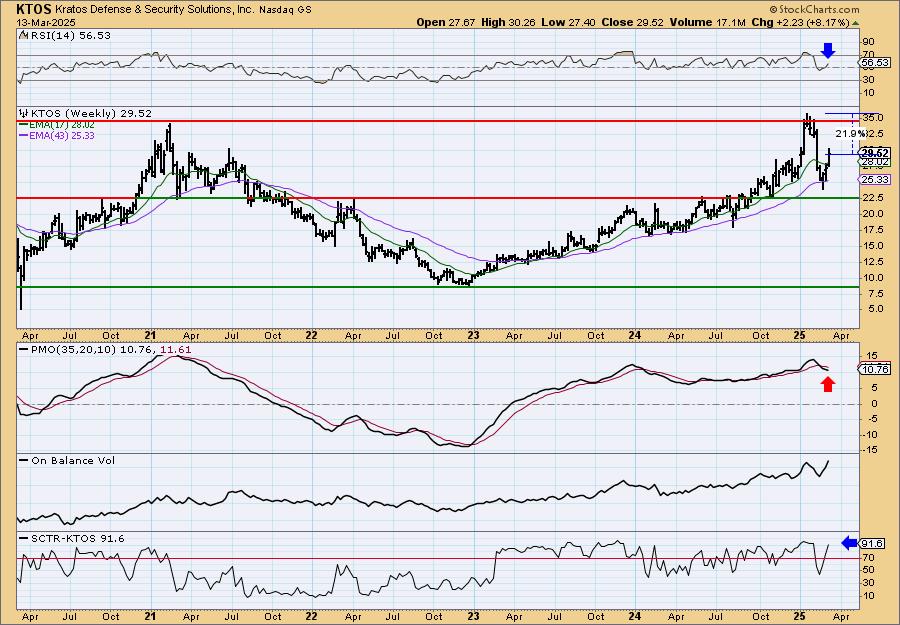
Task: Click the 28.02 EMA tag on the right price axis
Action: (875, 163)
